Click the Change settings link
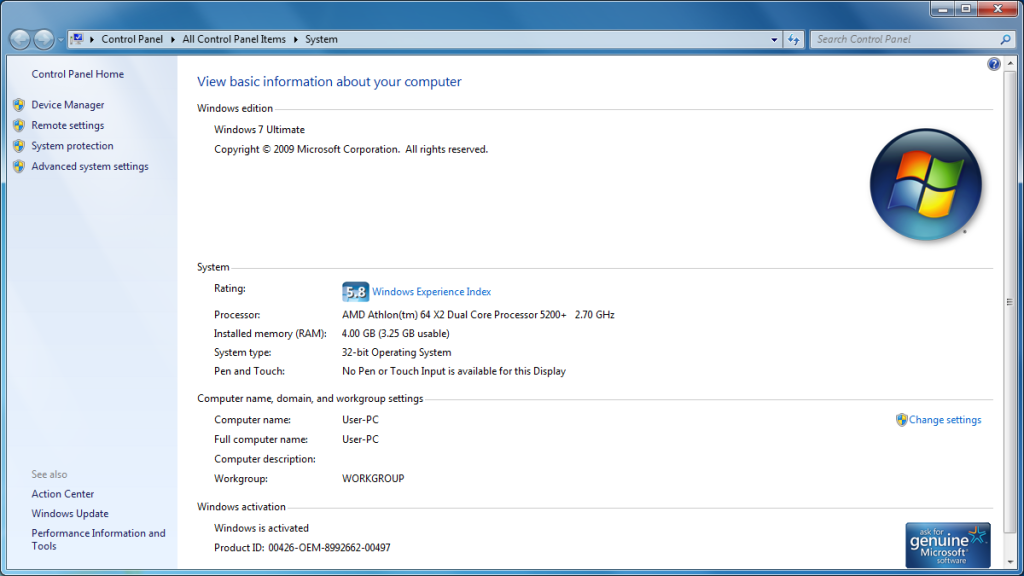Screen dimensions: 1024x576 point(945,420)
